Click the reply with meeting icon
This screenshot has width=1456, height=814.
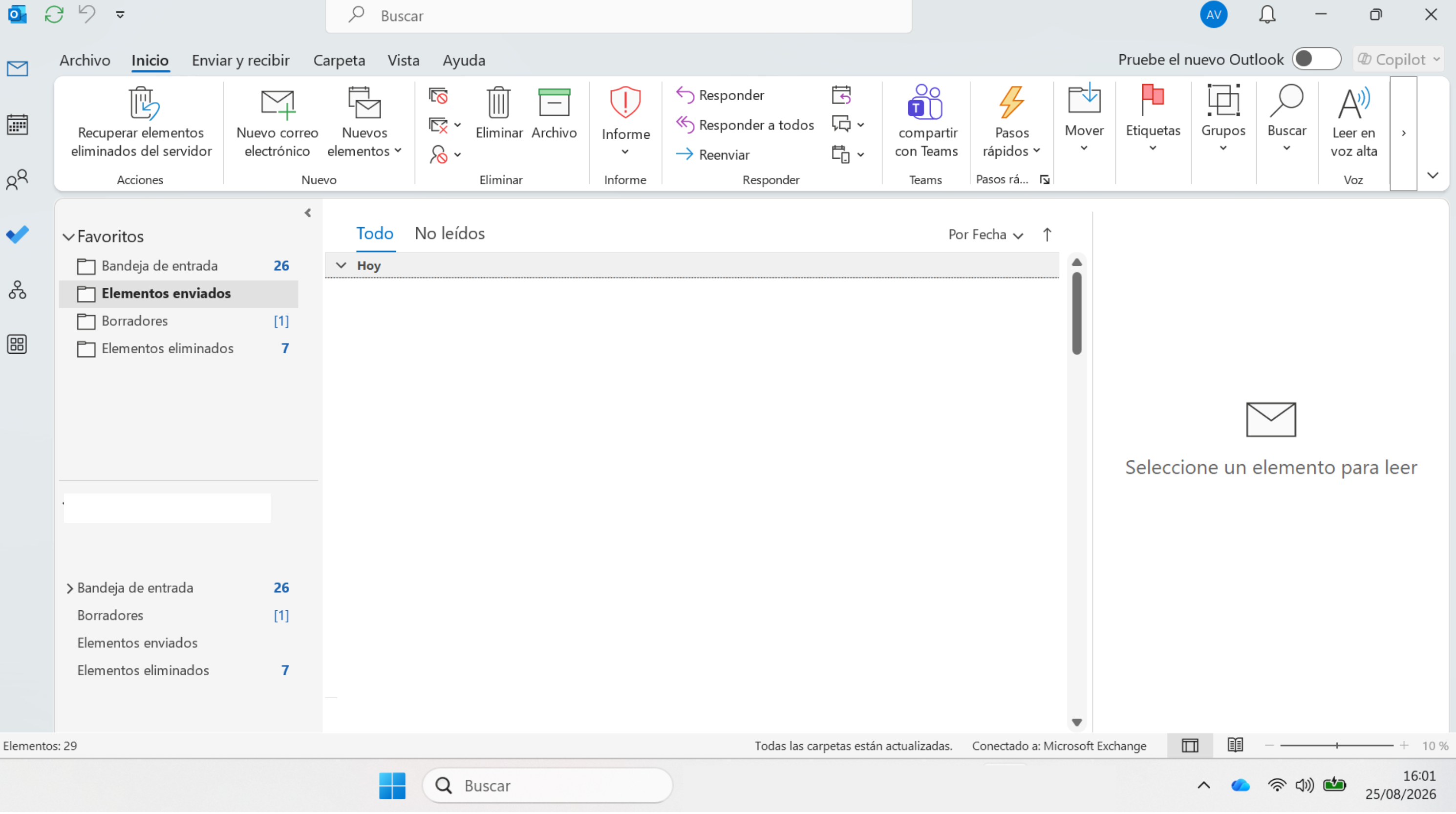point(841,95)
